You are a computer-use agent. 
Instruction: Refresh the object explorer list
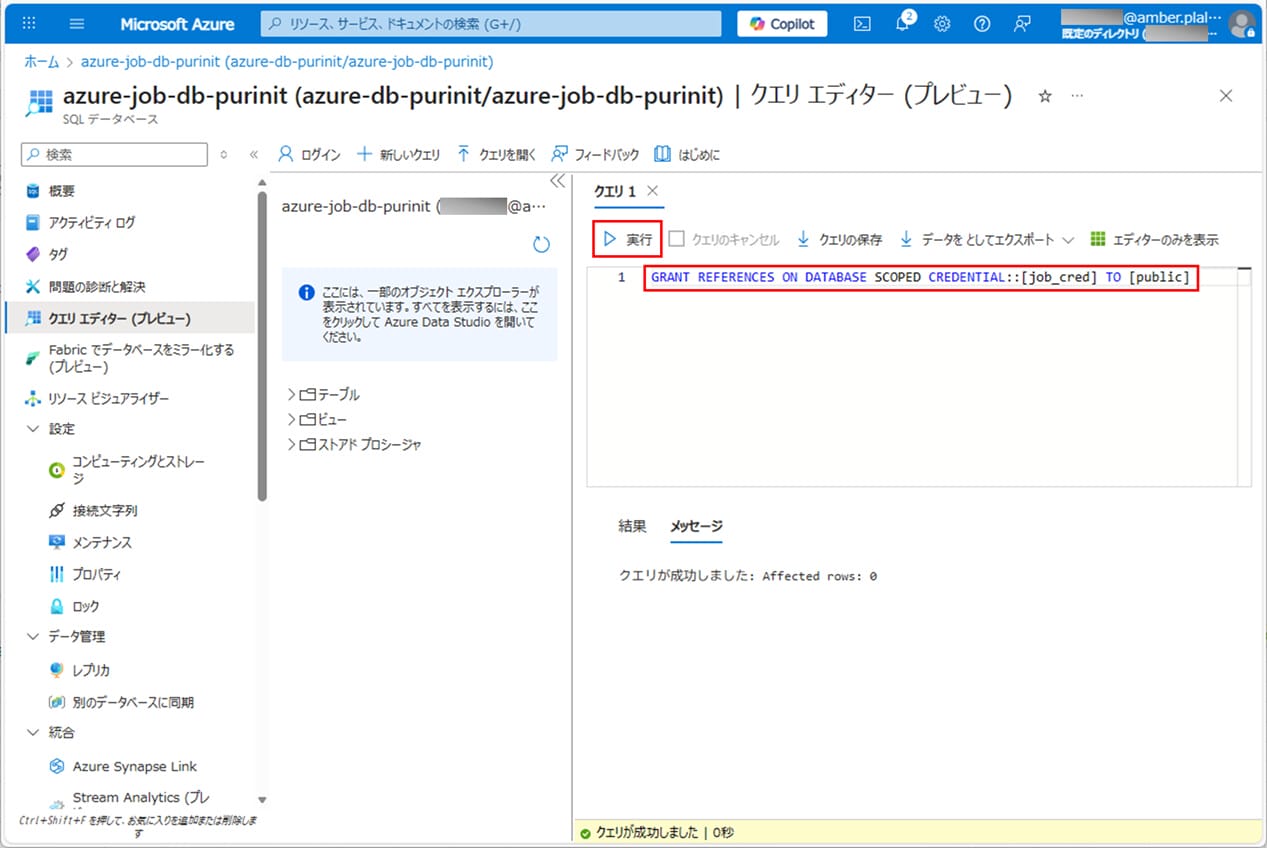(542, 244)
